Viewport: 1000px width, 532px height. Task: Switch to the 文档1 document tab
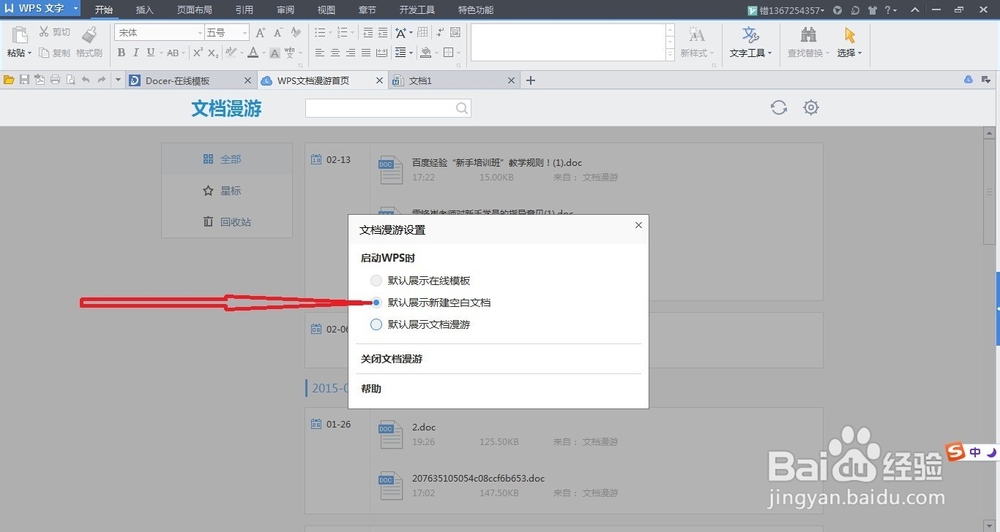click(452, 80)
